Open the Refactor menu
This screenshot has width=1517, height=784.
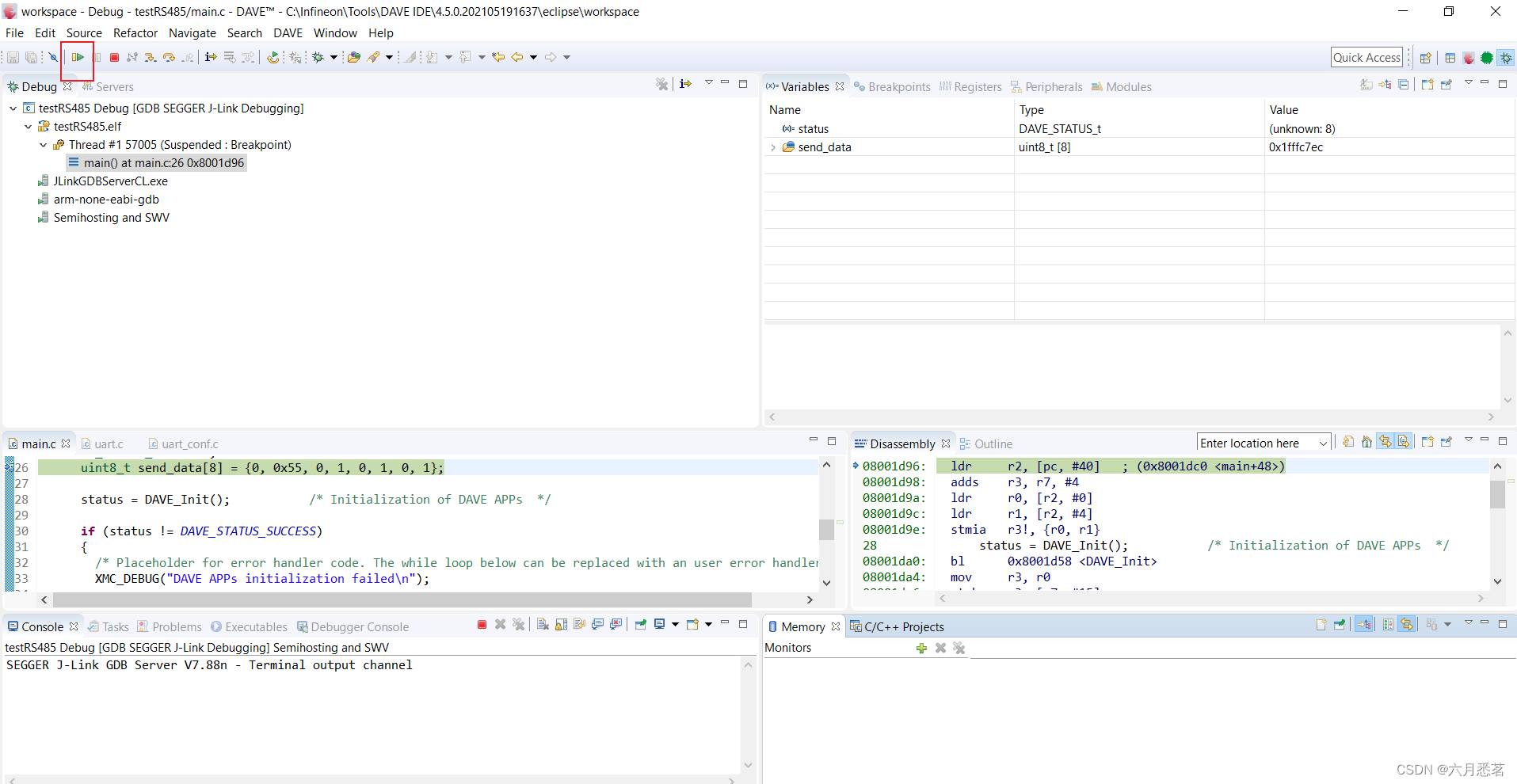pyautogui.click(x=135, y=33)
